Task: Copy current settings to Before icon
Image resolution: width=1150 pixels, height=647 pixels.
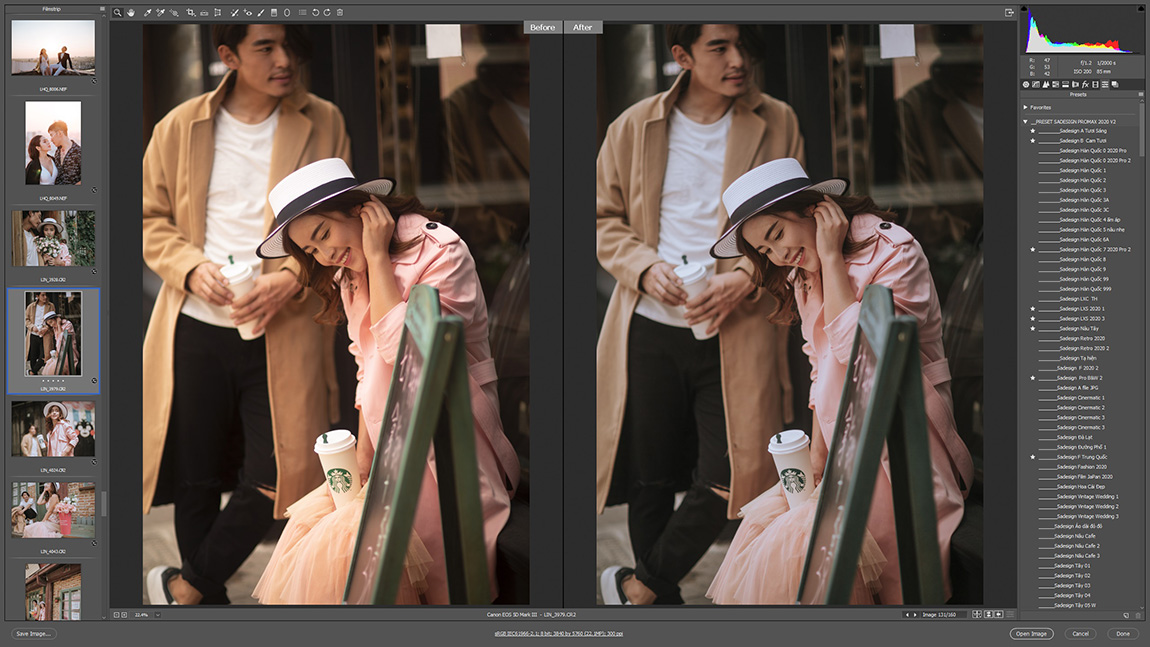Action: (x=999, y=614)
